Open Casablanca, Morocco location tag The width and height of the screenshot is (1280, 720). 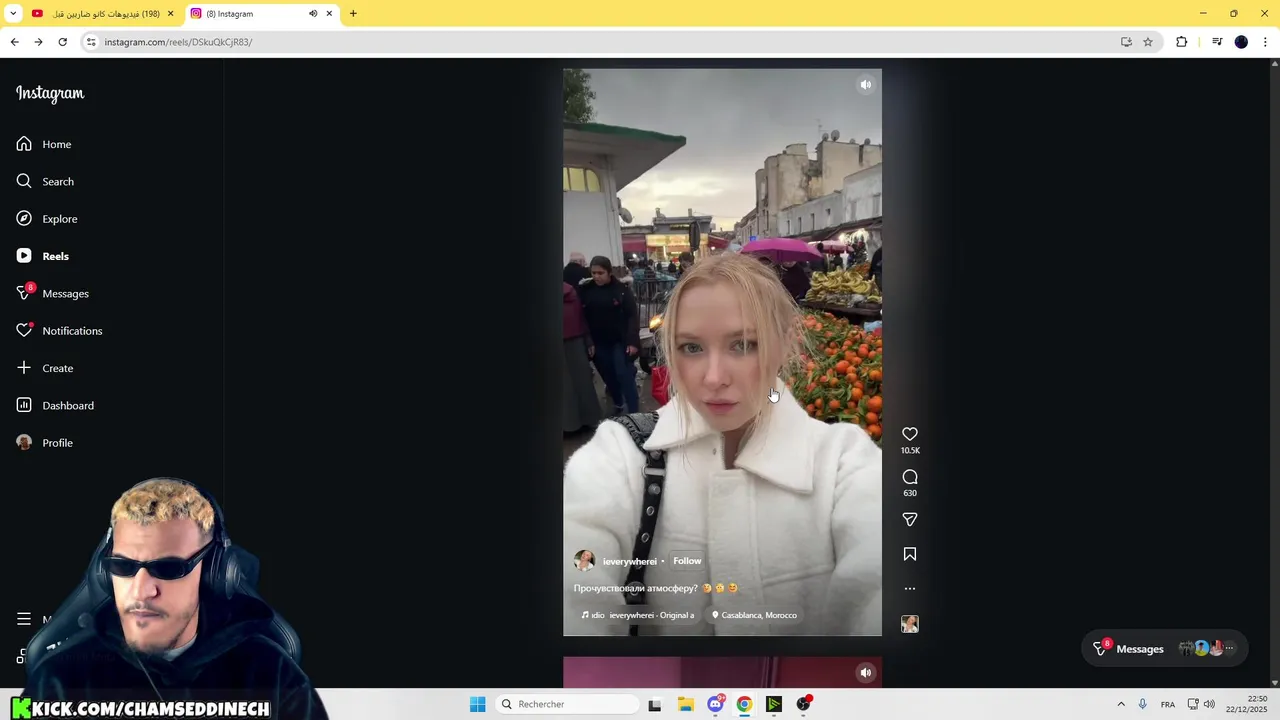click(754, 615)
